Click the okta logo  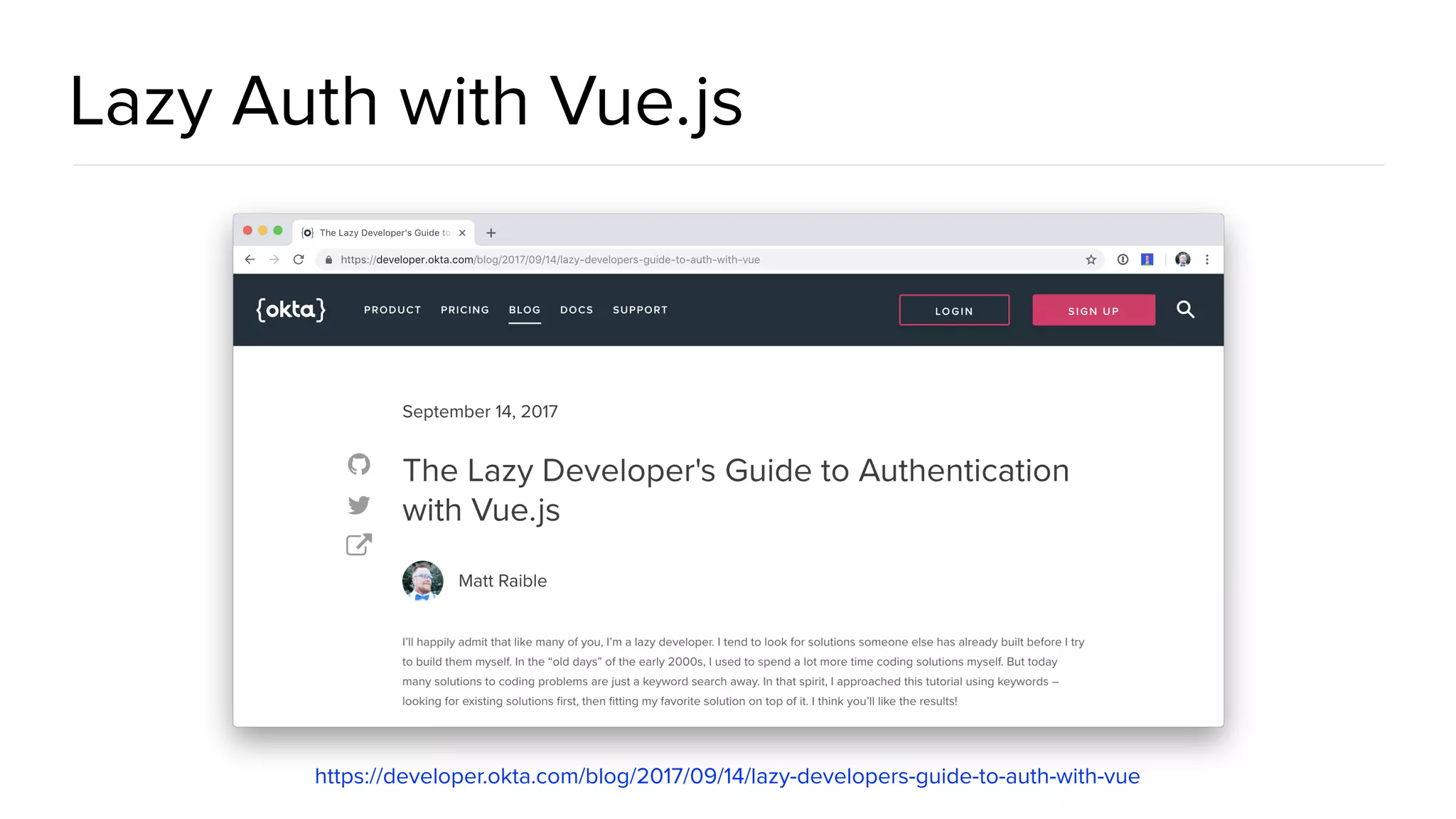pos(291,310)
